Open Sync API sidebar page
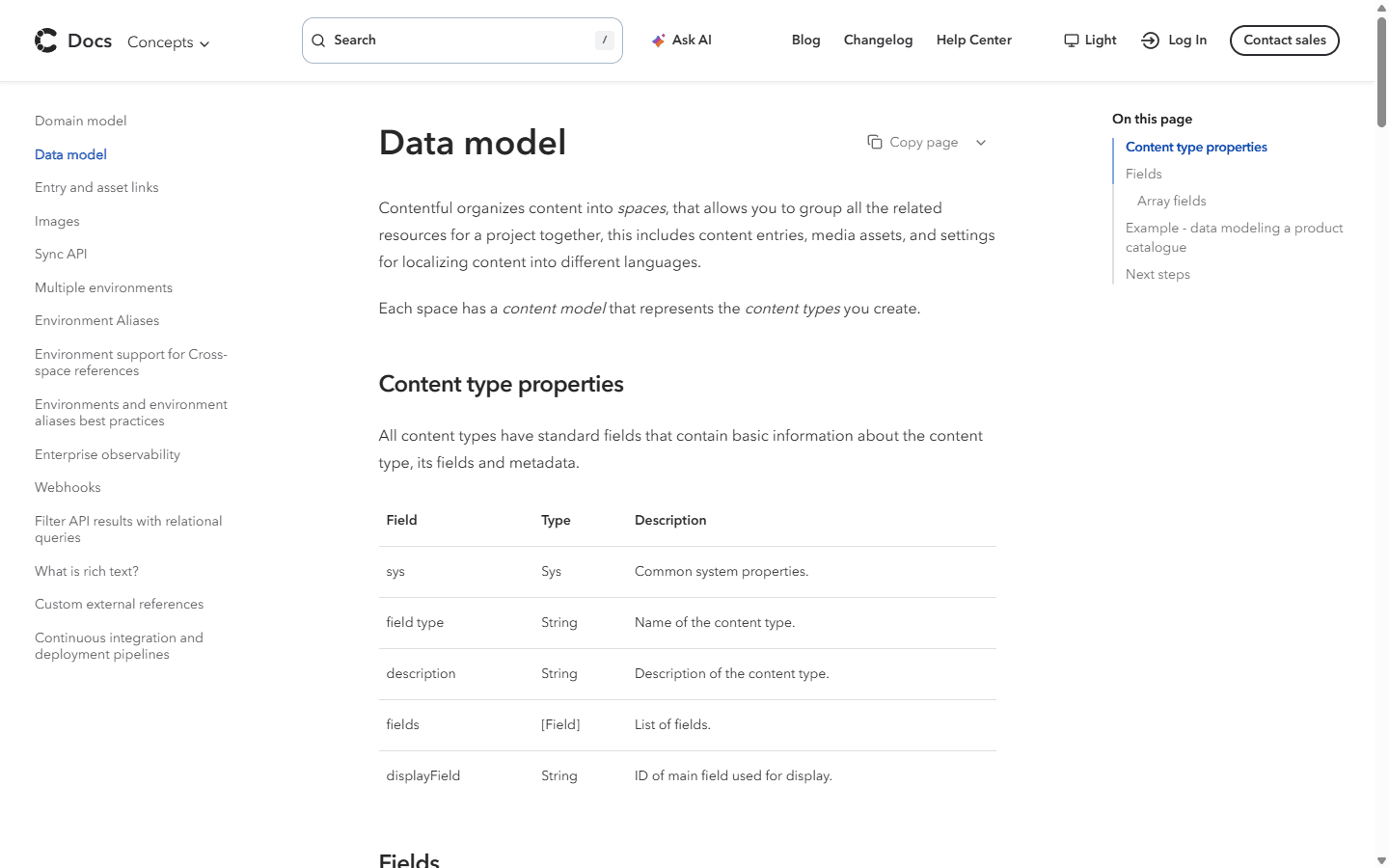1389x868 pixels. 61,254
